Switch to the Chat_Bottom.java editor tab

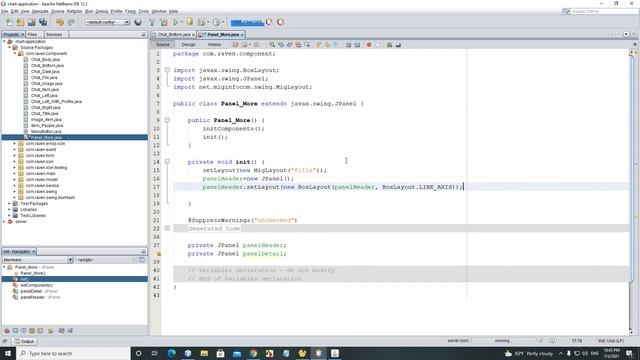coord(174,35)
